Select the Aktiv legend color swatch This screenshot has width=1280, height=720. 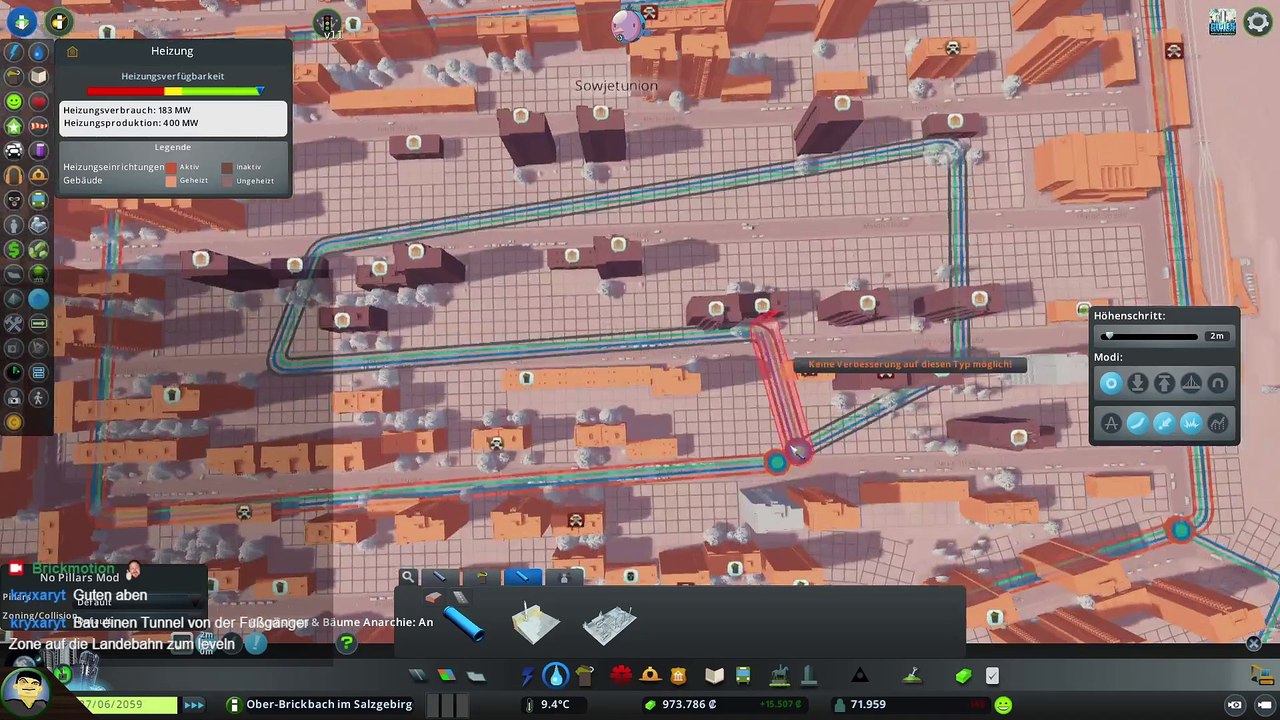click(x=171, y=167)
